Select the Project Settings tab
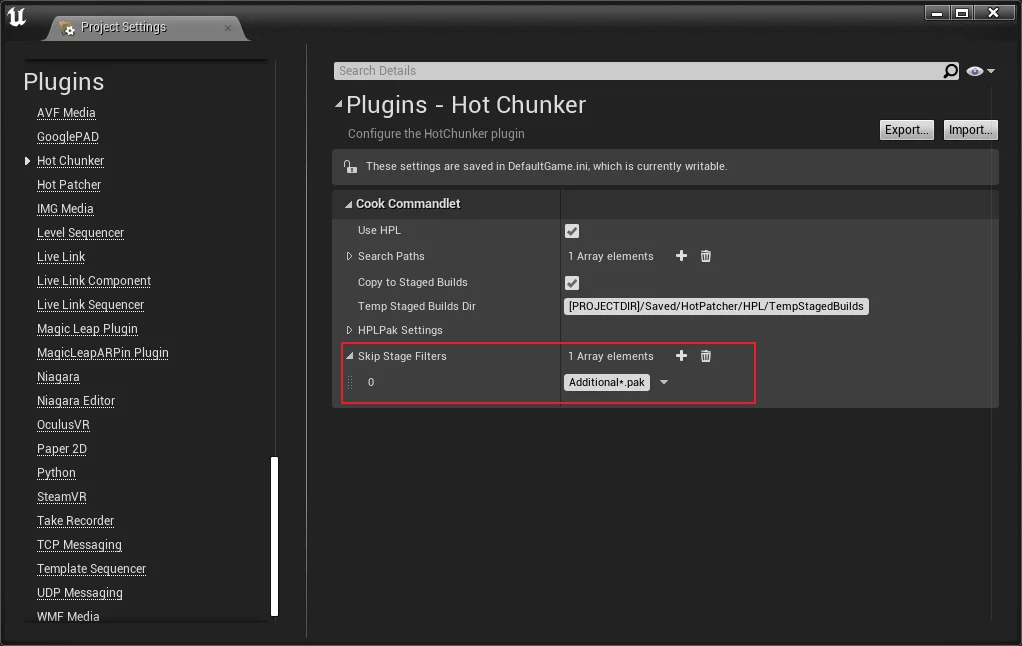Image resolution: width=1022 pixels, height=646 pixels. coord(124,27)
